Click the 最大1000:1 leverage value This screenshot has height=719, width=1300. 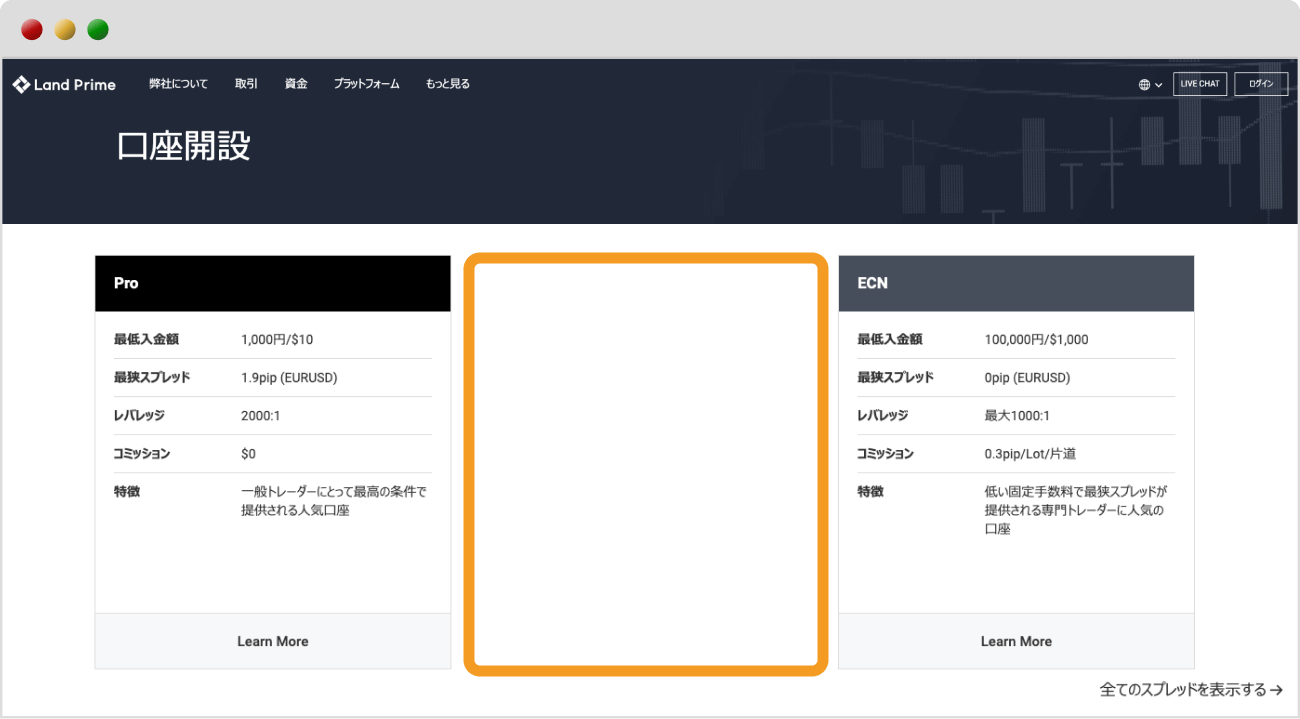(1017, 416)
